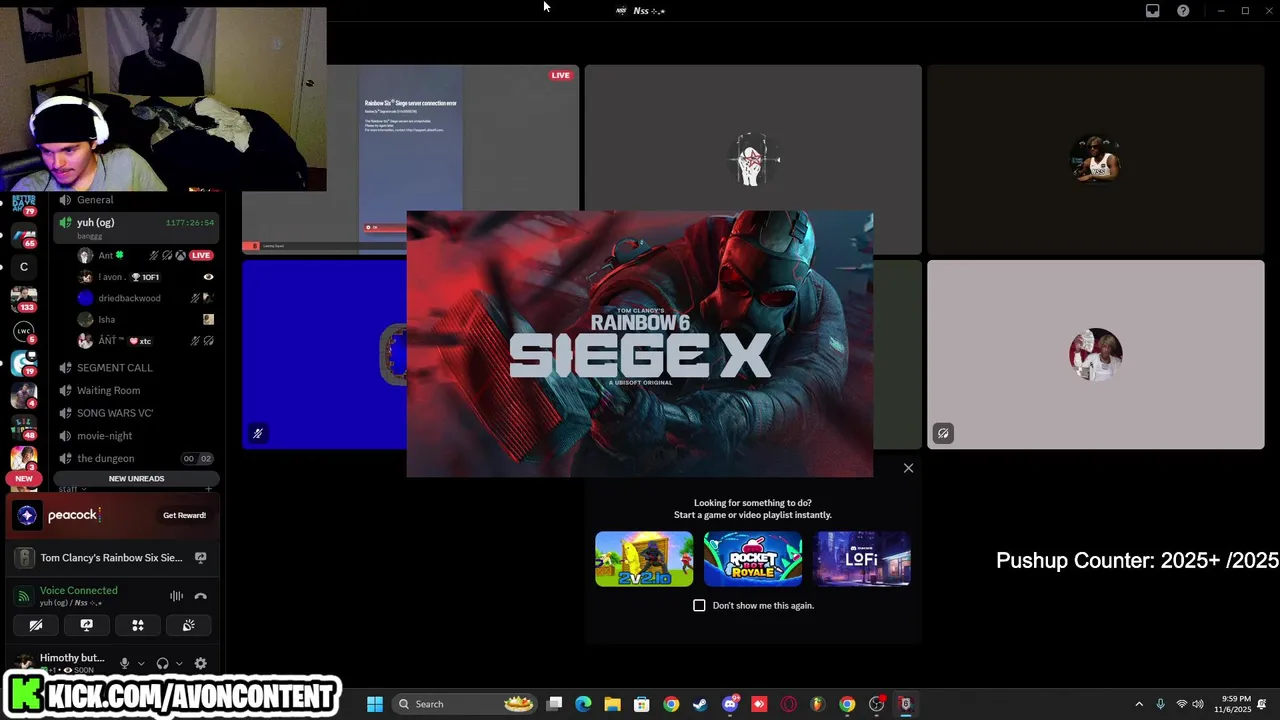1280x720 pixels.
Task: Start the LoFi playlist thumbnail
Action: [861, 559]
